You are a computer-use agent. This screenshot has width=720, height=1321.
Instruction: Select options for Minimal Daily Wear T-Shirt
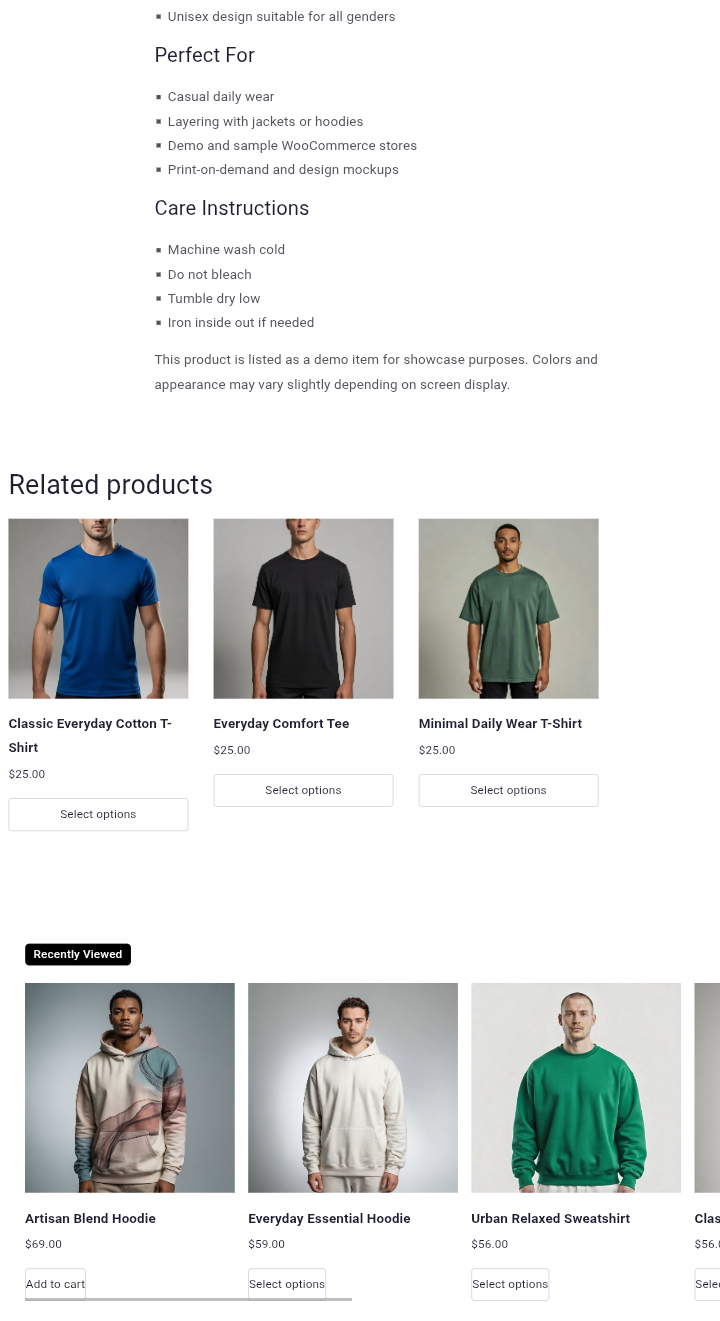[508, 790]
